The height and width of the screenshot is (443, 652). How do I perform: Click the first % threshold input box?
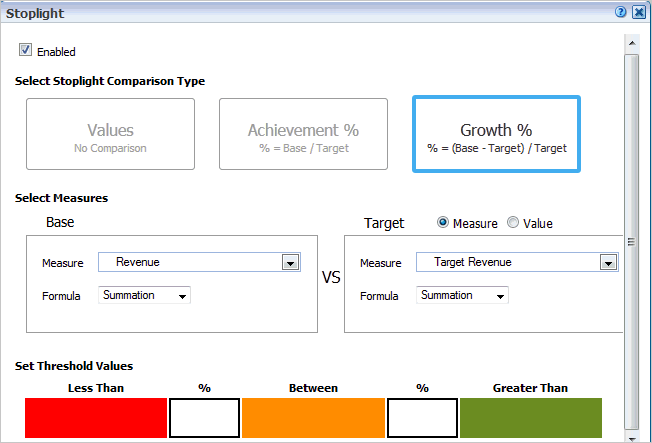click(x=205, y=417)
